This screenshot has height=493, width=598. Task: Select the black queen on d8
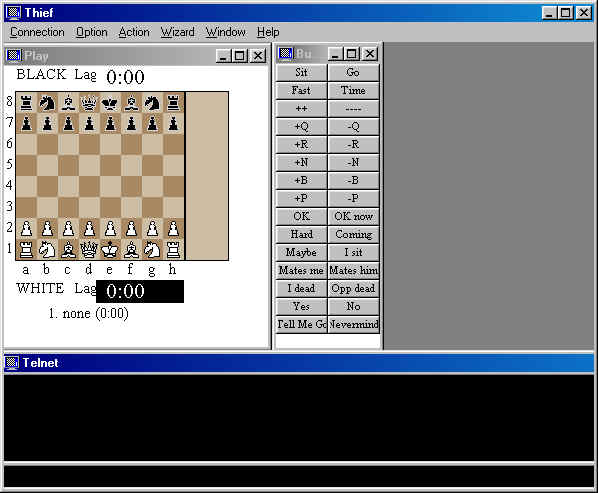coord(90,103)
